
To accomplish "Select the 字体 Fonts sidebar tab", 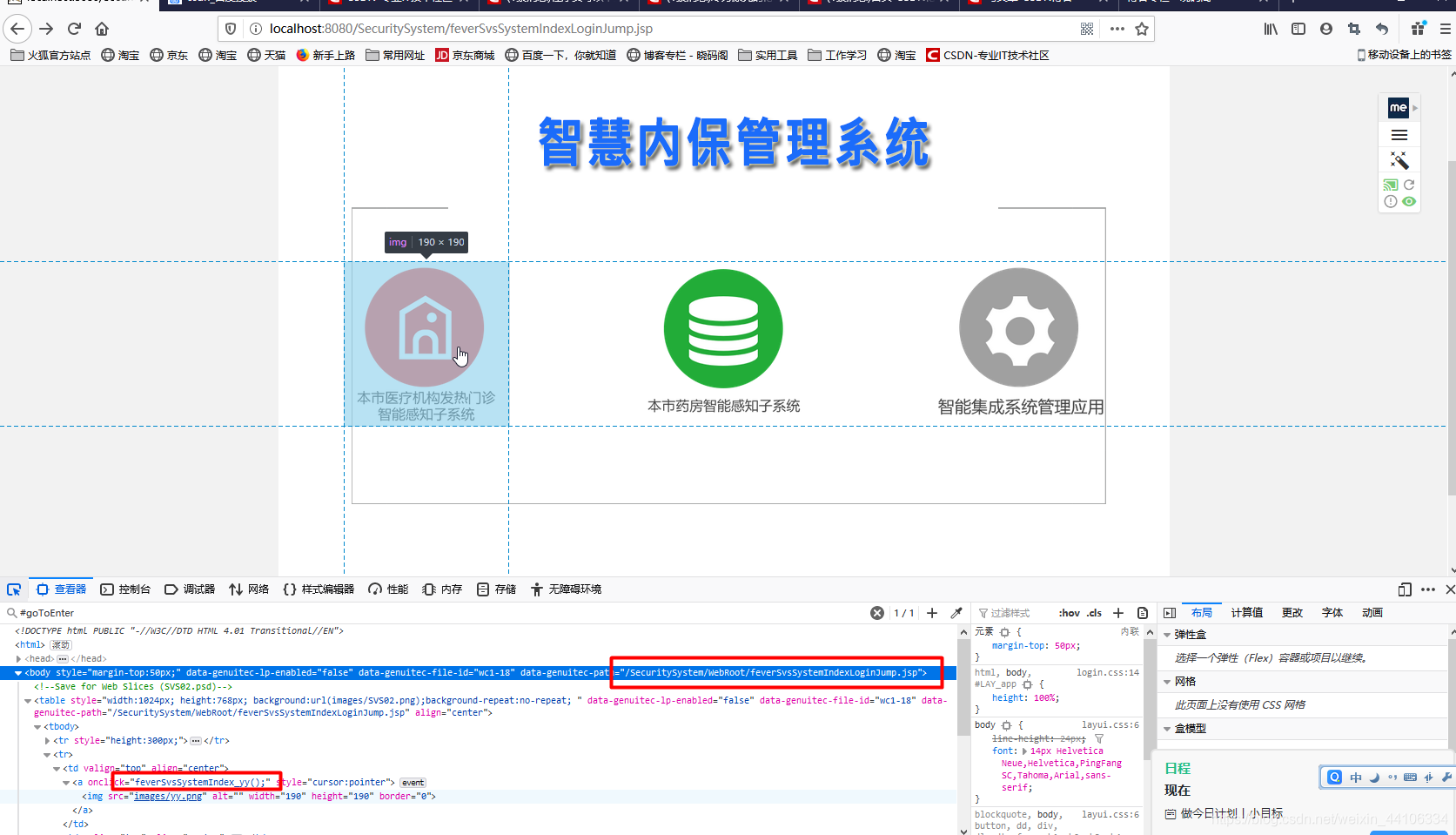I will (1332, 613).
